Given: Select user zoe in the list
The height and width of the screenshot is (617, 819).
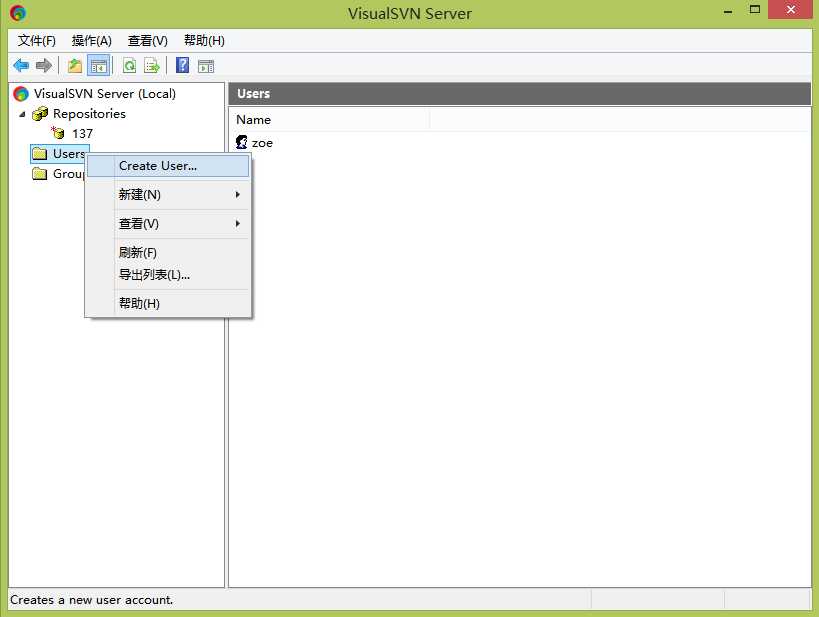Looking at the screenshot, I should pyautogui.click(x=262, y=143).
